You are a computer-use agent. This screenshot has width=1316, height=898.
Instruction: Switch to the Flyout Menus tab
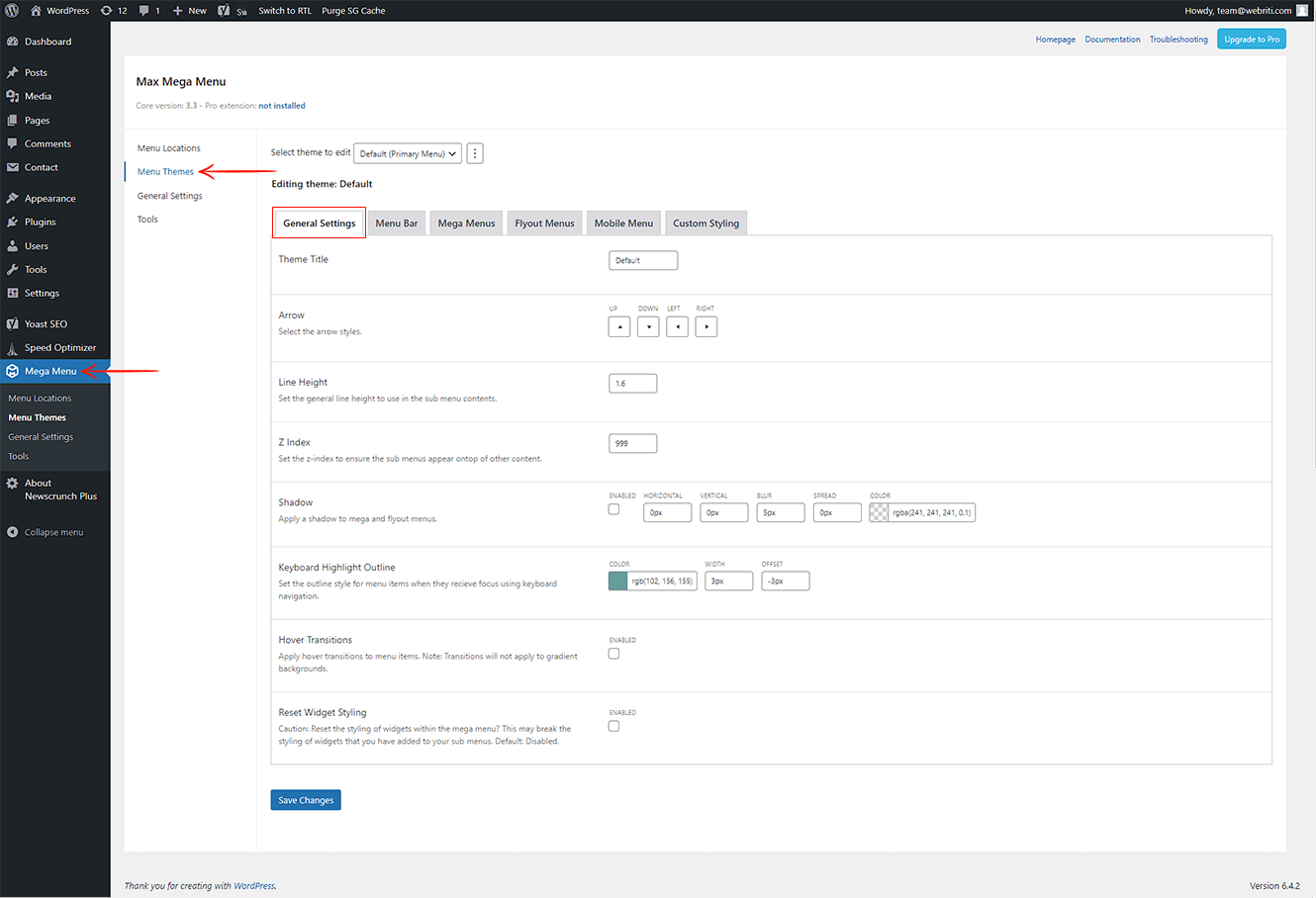544,224
